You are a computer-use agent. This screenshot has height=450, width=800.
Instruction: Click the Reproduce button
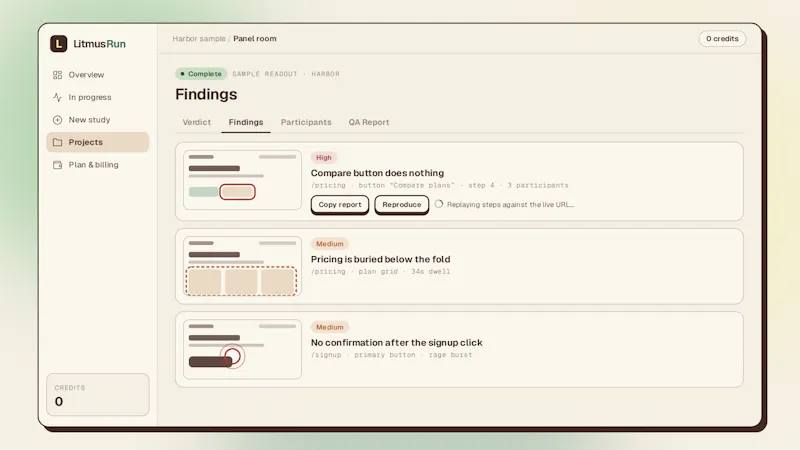pyautogui.click(x=402, y=205)
